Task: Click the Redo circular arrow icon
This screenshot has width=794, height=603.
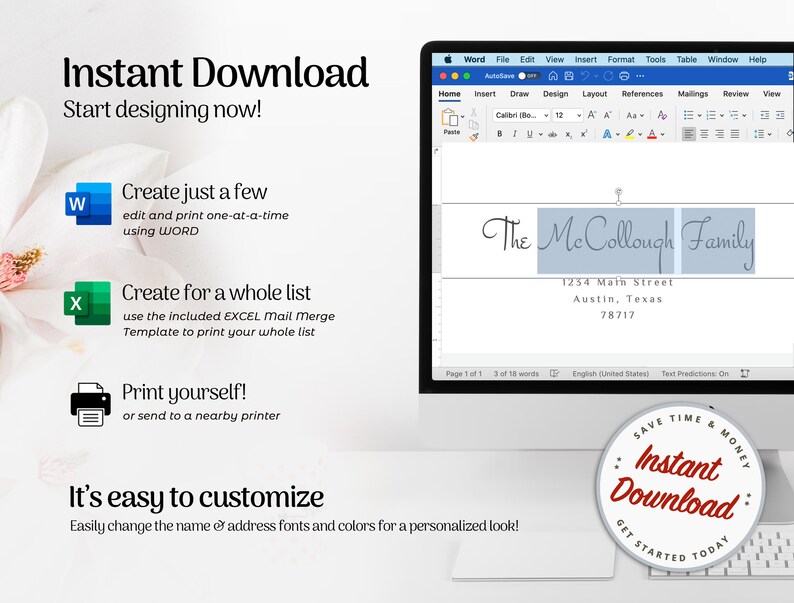Action: click(608, 76)
